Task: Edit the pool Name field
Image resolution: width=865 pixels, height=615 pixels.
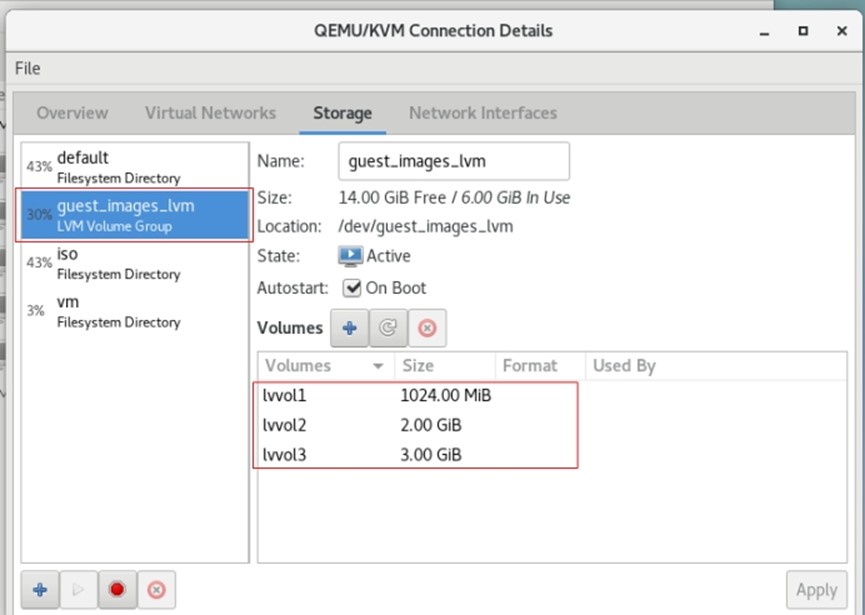Action: point(453,161)
